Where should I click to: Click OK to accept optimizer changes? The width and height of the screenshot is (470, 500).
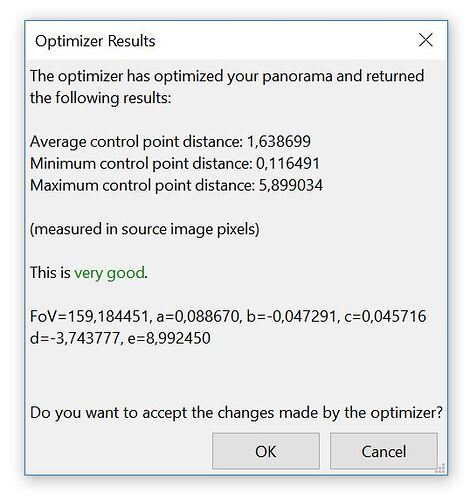[266, 451]
